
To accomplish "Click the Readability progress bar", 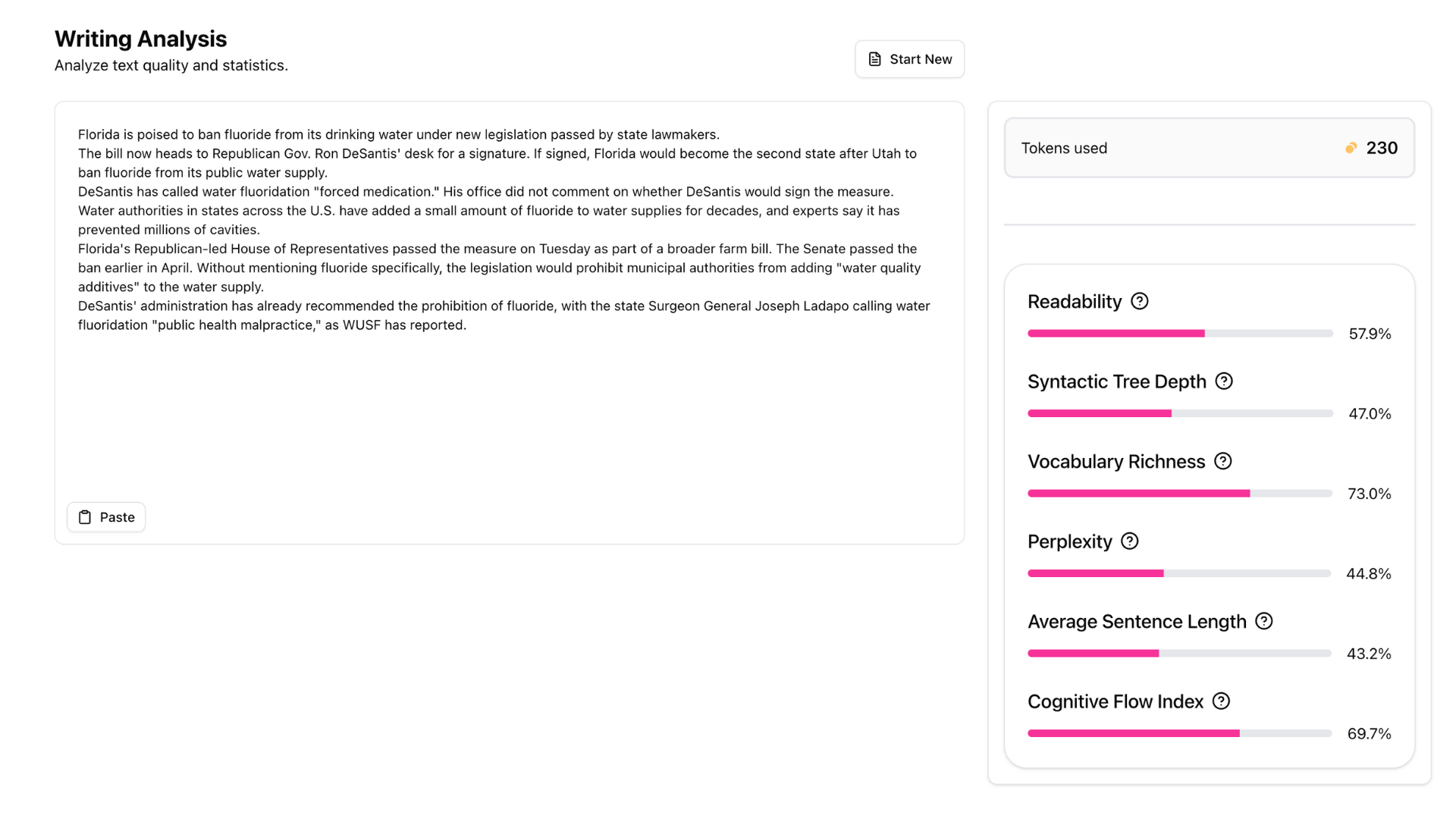I will pyautogui.click(x=1179, y=334).
